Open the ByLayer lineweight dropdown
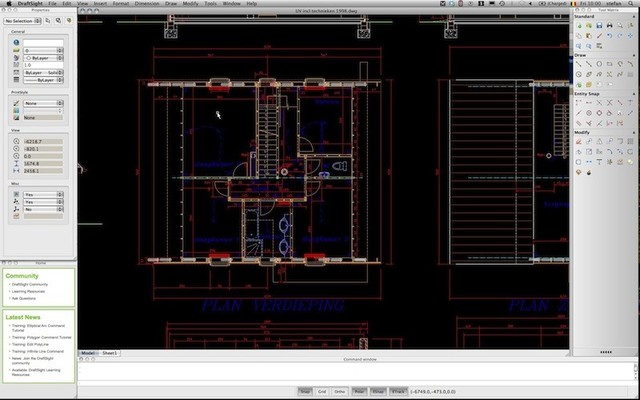640x400 pixels. [43, 80]
